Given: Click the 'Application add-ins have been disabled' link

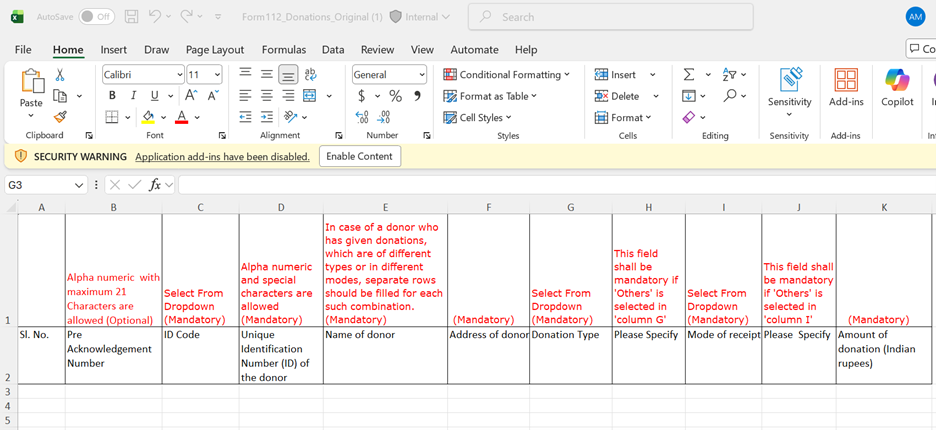Looking at the screenshot, I should point(223,156).
